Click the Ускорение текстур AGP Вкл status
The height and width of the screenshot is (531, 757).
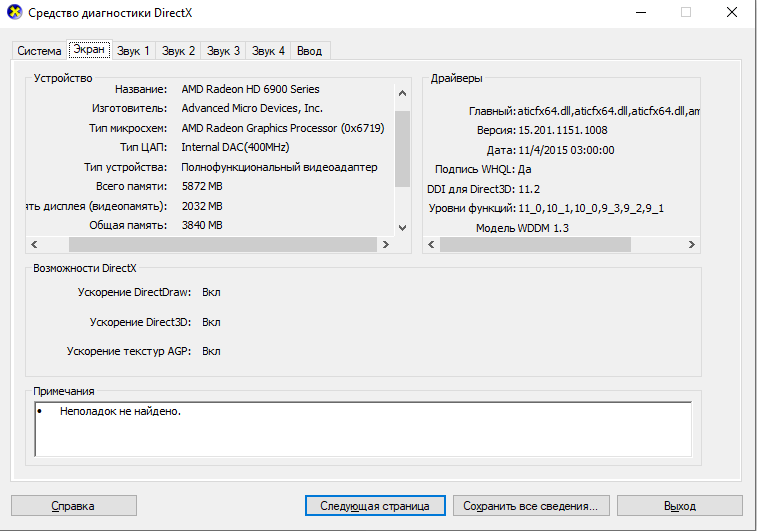click(211, 351)
